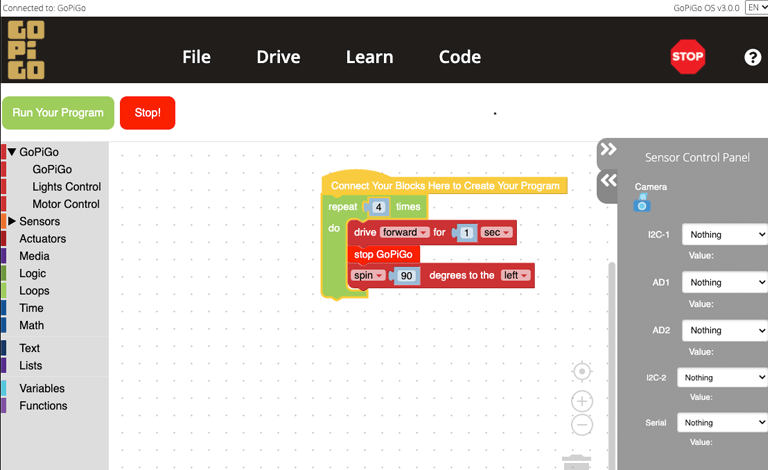Click Connected to: GoPiGo status text
The image size is (768, 470).
point(44,8)
